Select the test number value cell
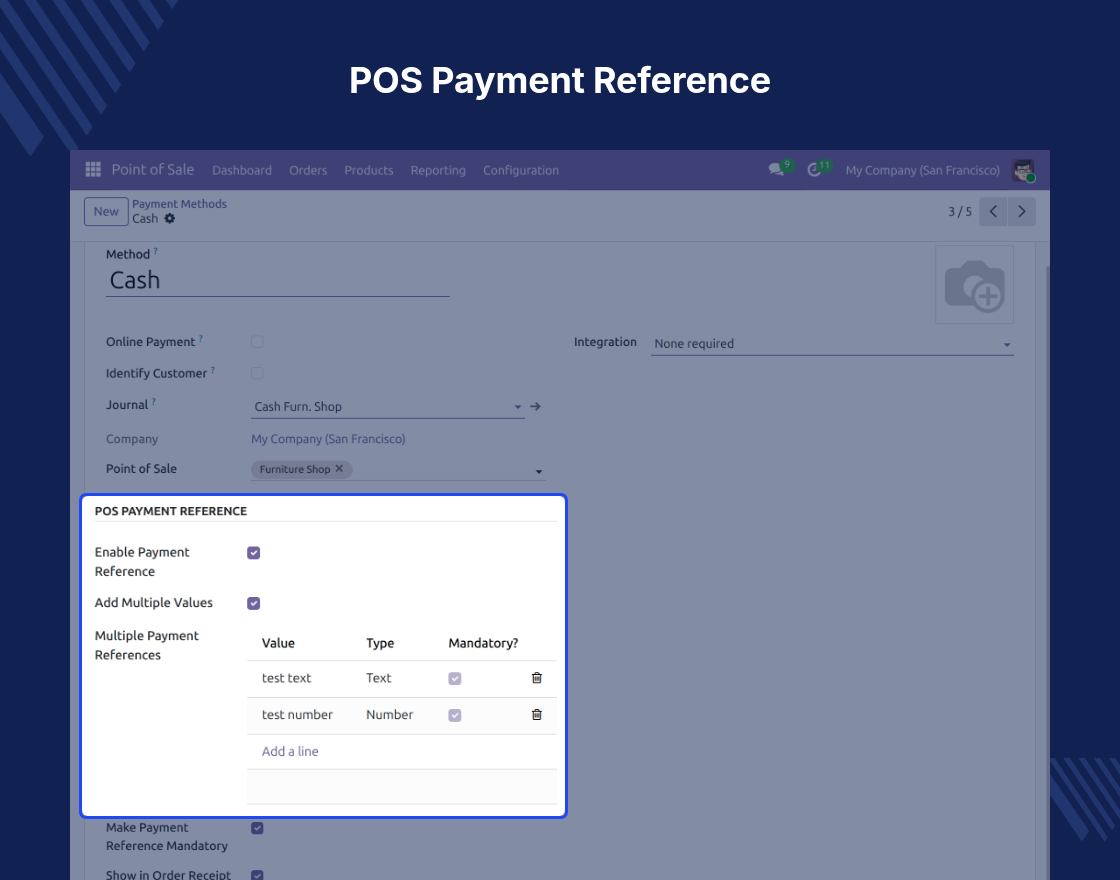 coord(297,714)
